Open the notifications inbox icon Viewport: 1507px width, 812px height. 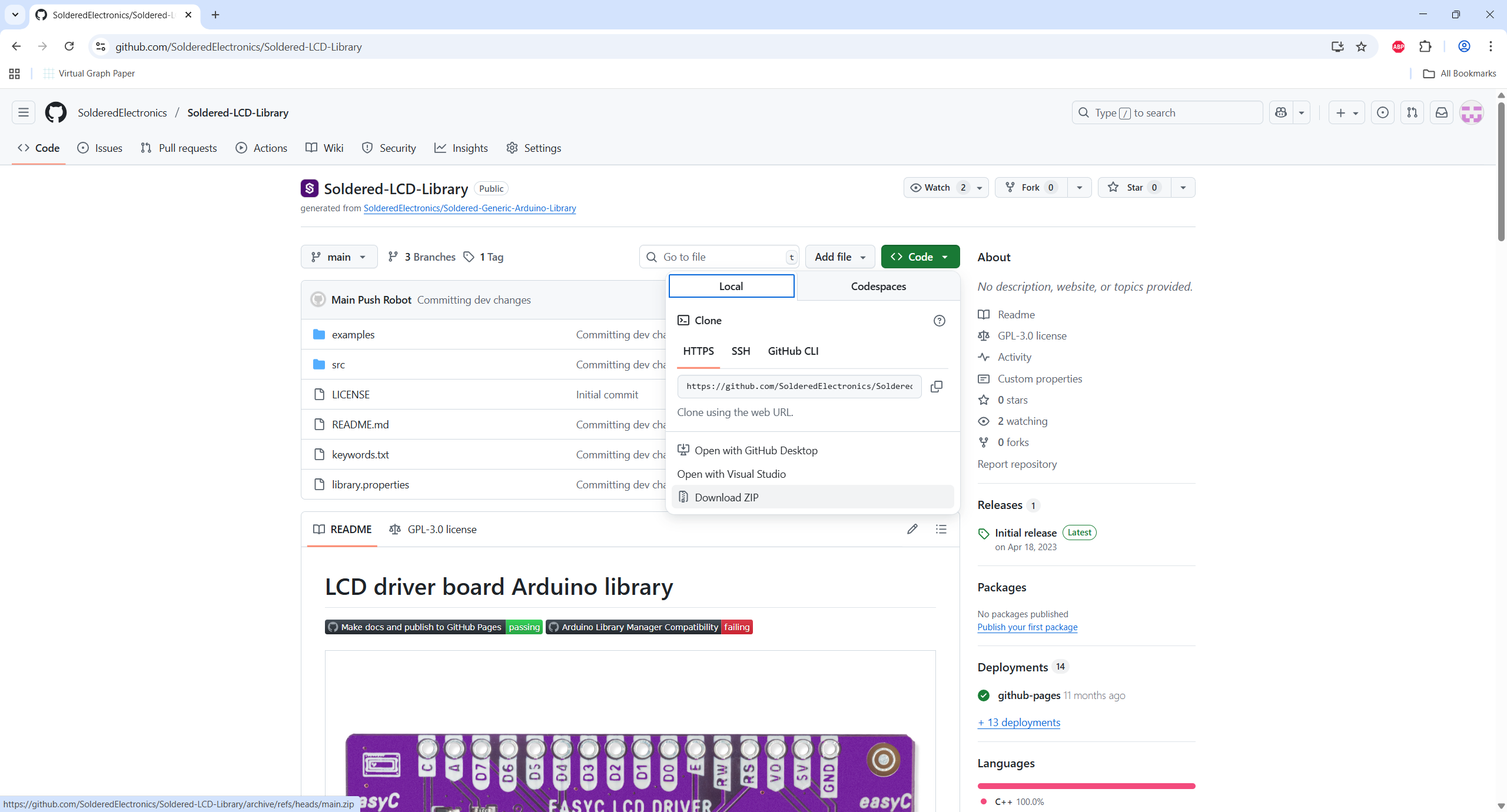coord(1441,112)
